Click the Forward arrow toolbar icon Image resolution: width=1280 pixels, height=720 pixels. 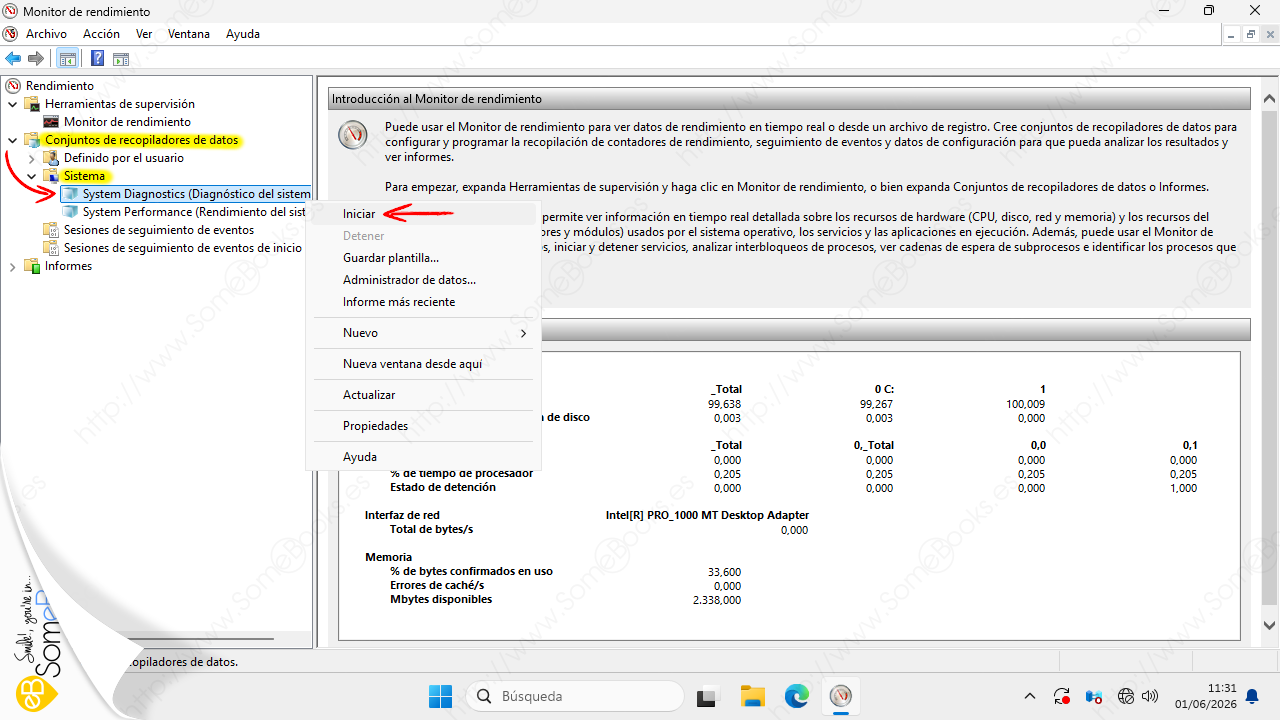pos(36,58)
